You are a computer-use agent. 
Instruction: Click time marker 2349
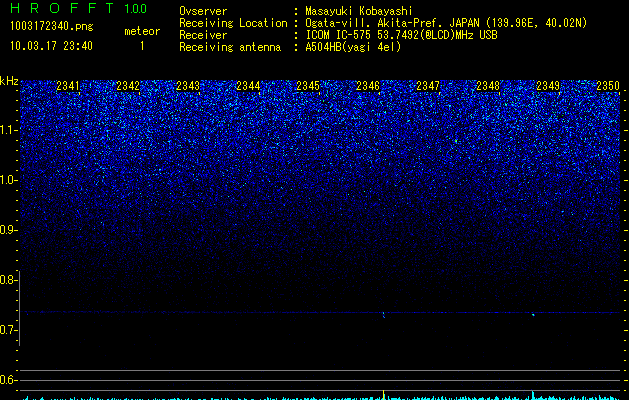(x=548, y=86)
